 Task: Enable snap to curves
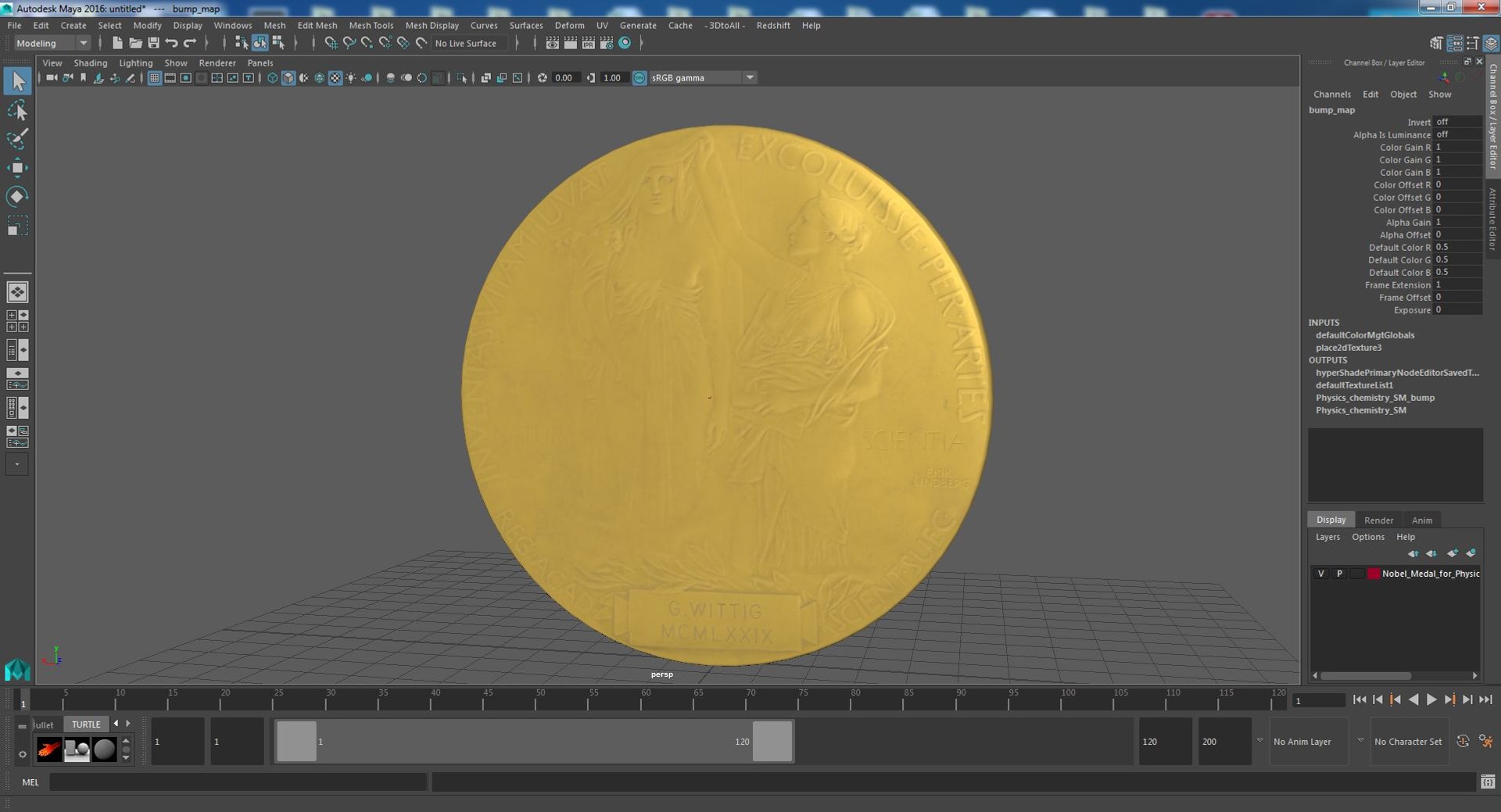click(x=349, y=43)
